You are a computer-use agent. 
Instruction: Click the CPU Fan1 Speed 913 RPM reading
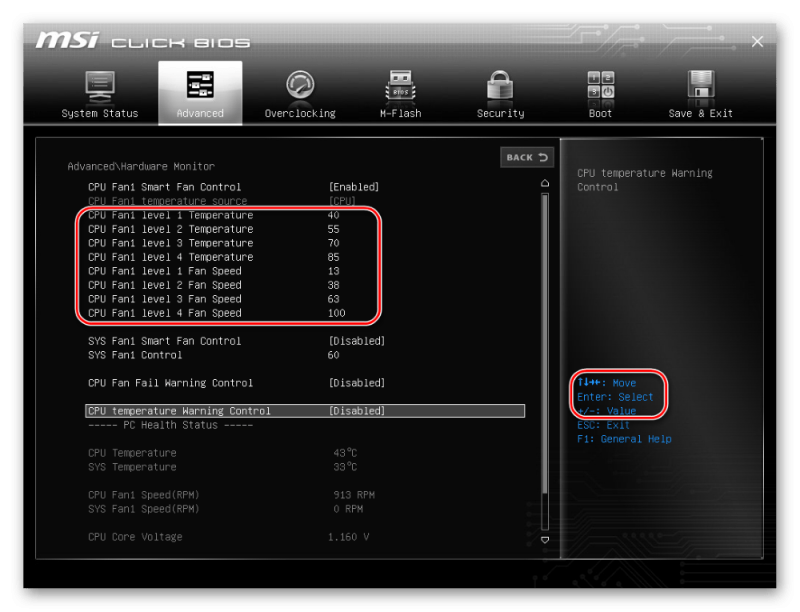point(354,495)
